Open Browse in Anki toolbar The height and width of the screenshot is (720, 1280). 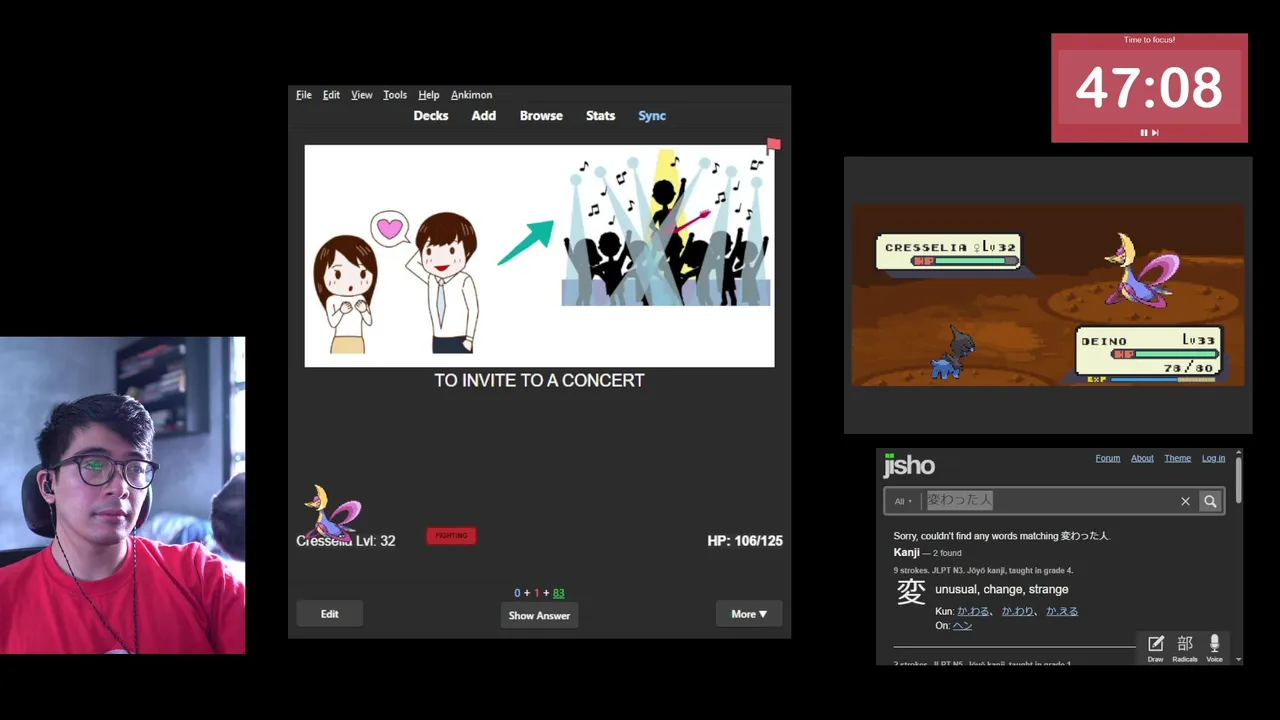(x=541, y=116)
